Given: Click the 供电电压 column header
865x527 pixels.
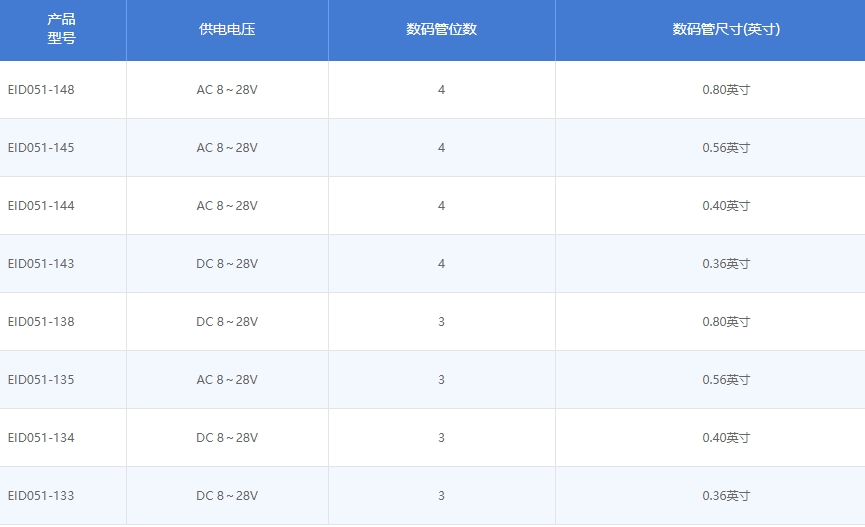Looking at the screenshot, I should coord(227,30).
